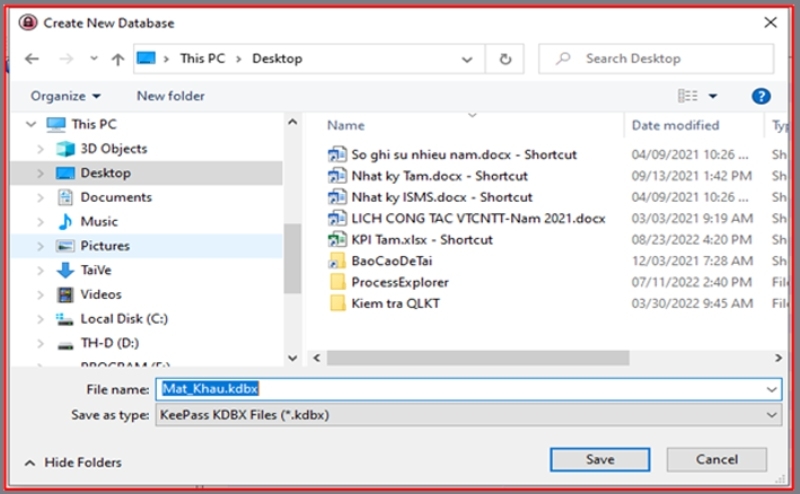800x494 pixels.
Task: Click the folder icon of Kiem tra QLKT
Action: point(337,304)
